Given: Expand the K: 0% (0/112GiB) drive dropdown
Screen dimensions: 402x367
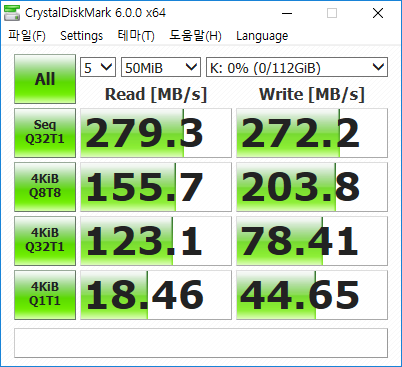Looking at the screenshot, I should click(x=297, y=67).
